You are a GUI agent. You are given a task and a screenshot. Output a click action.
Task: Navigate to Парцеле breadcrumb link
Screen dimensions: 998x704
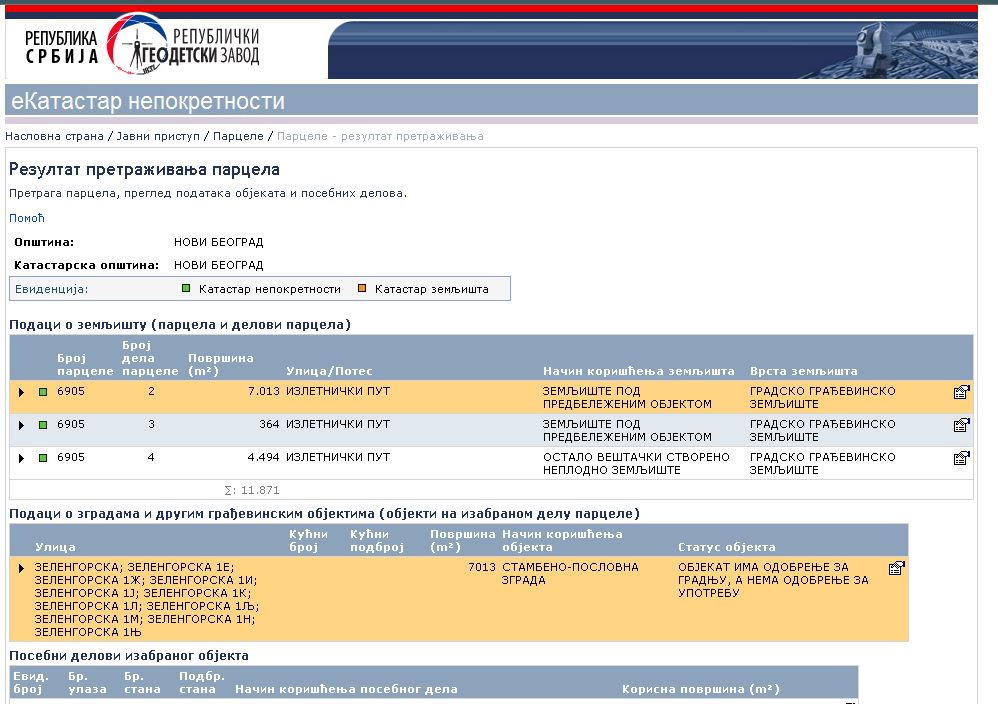coord(238,135)
